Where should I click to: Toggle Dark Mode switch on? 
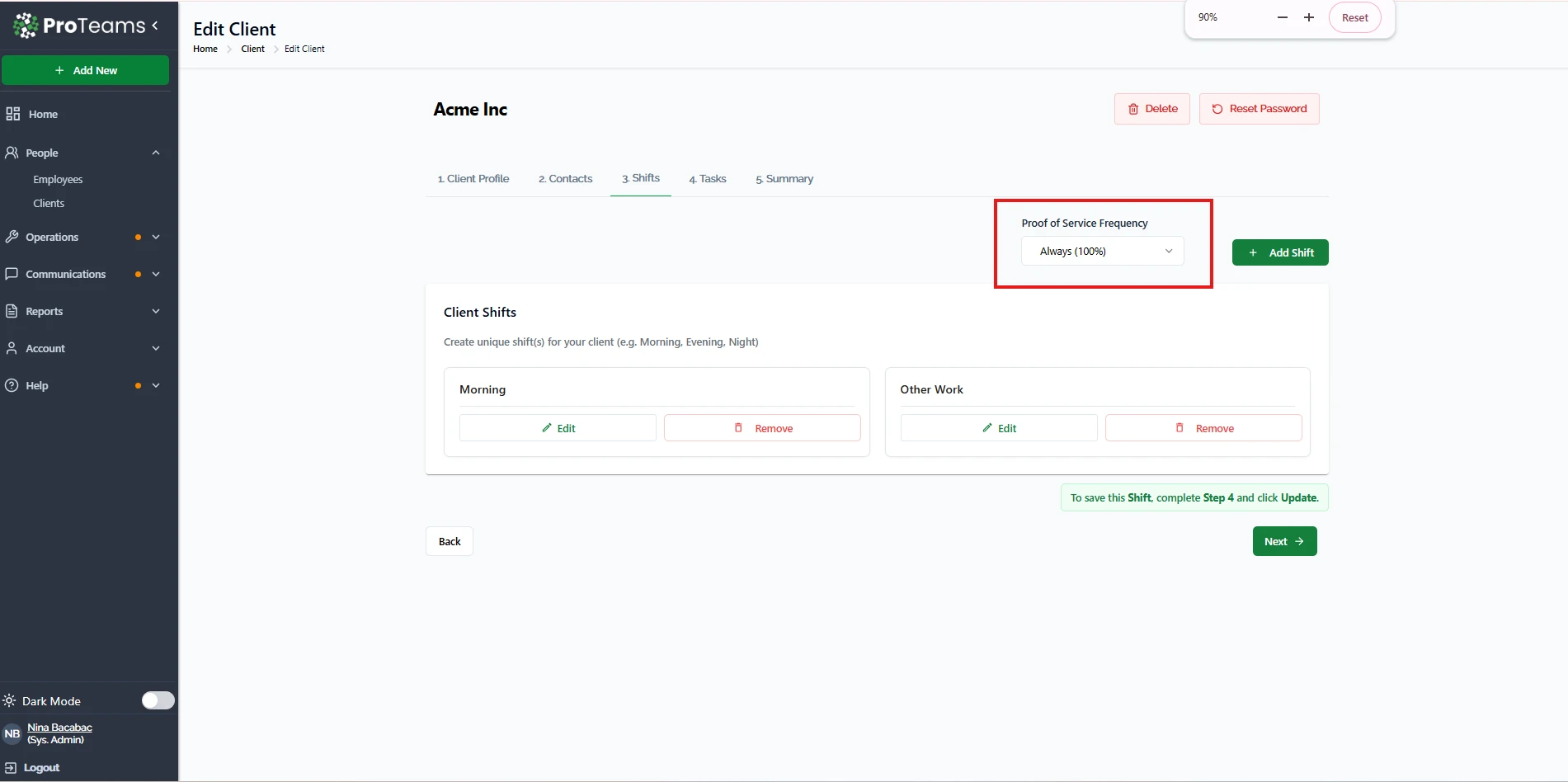click(x=158, y=700)
